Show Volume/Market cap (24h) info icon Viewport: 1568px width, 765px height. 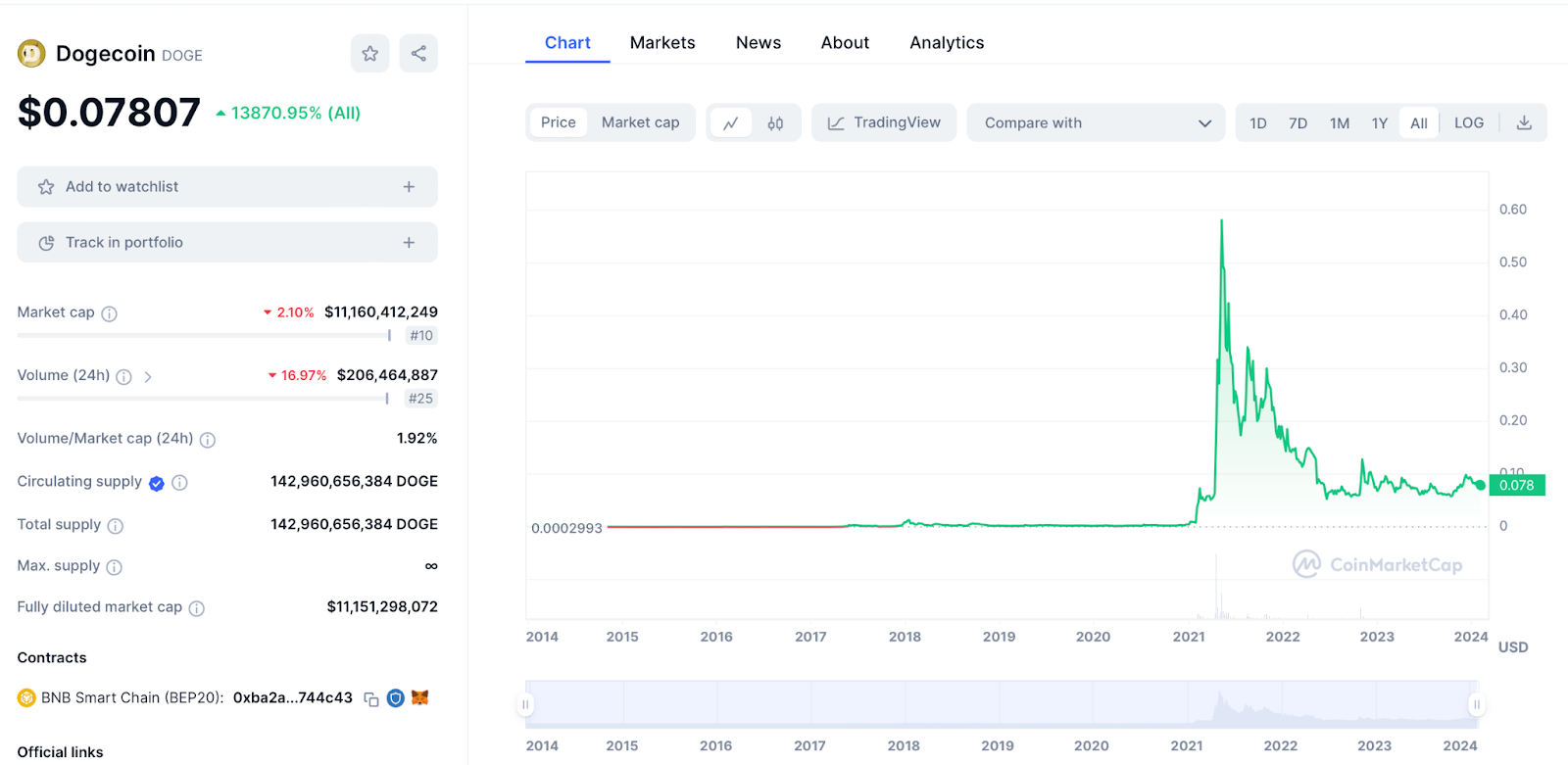pyautogui.click(x=208, y=440)
